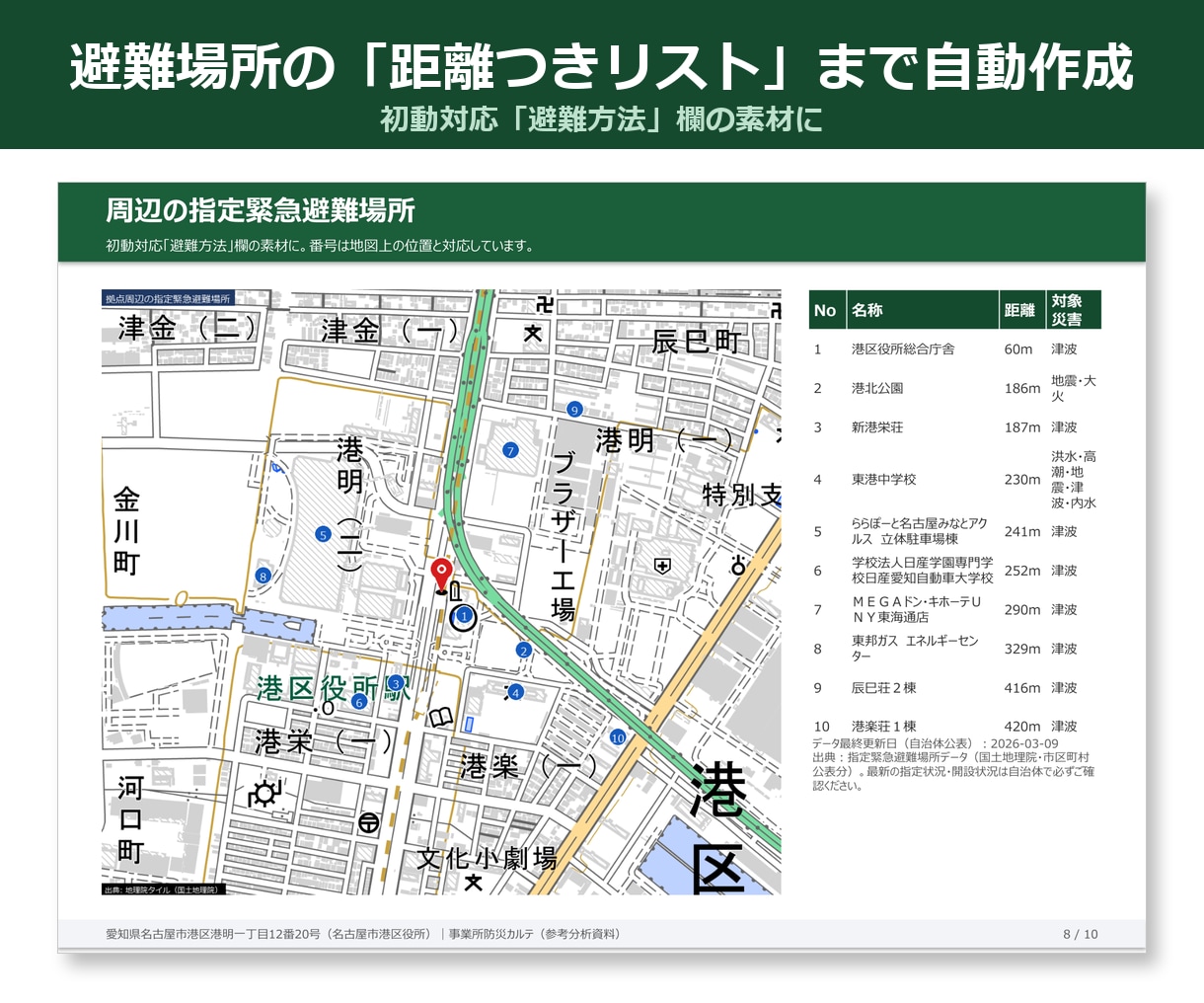Click the 洪水・高潮・地震・津波・内水 hazard cell
The height and width of the screenshot is (1003, 1204).
coord(1074,480)
